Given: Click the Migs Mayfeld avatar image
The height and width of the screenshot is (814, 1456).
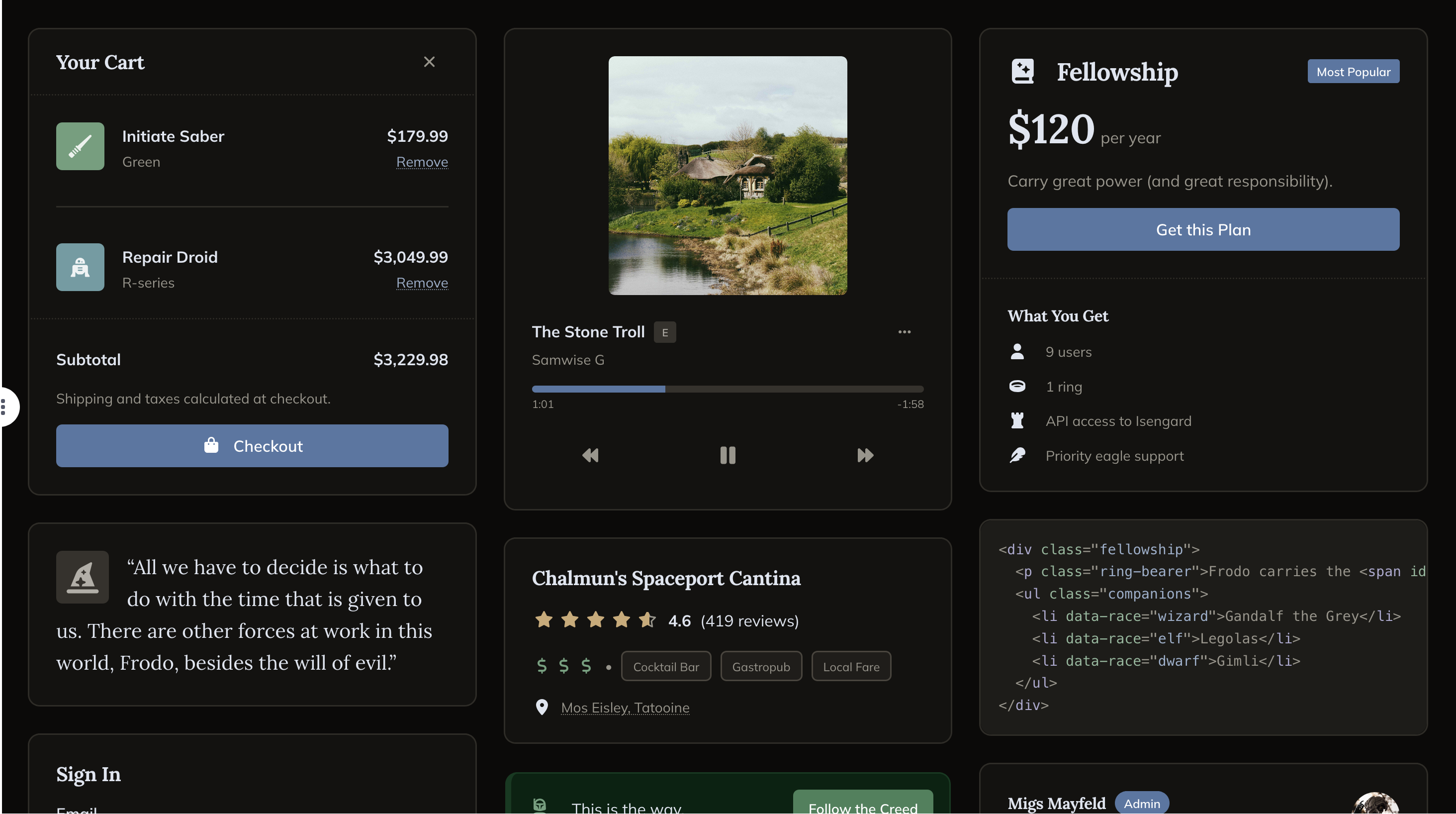Looking at the screenshot, I should (1376, 803).
